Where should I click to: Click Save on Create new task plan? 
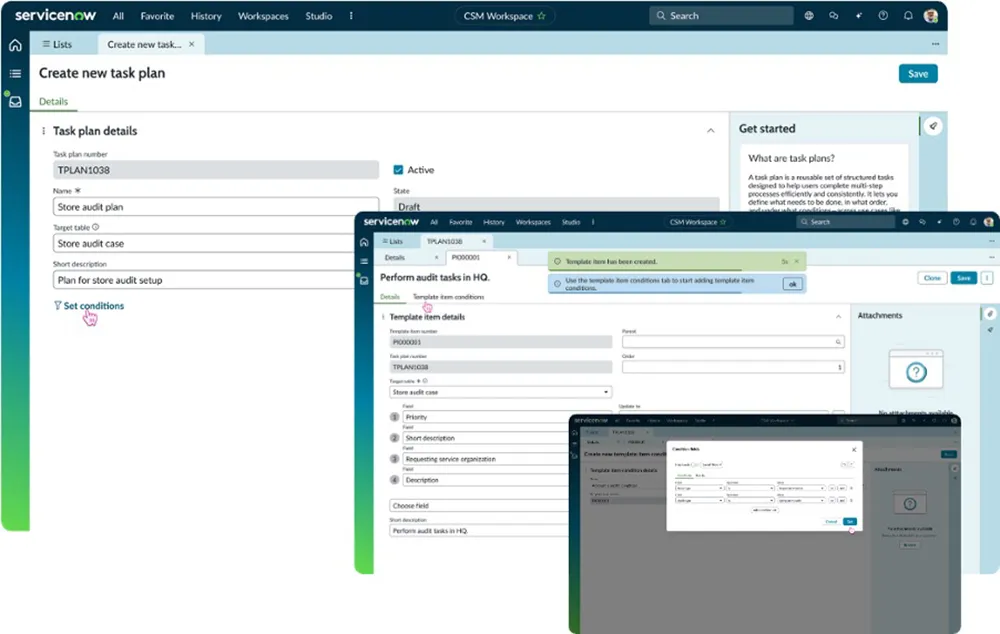(918, 73)
